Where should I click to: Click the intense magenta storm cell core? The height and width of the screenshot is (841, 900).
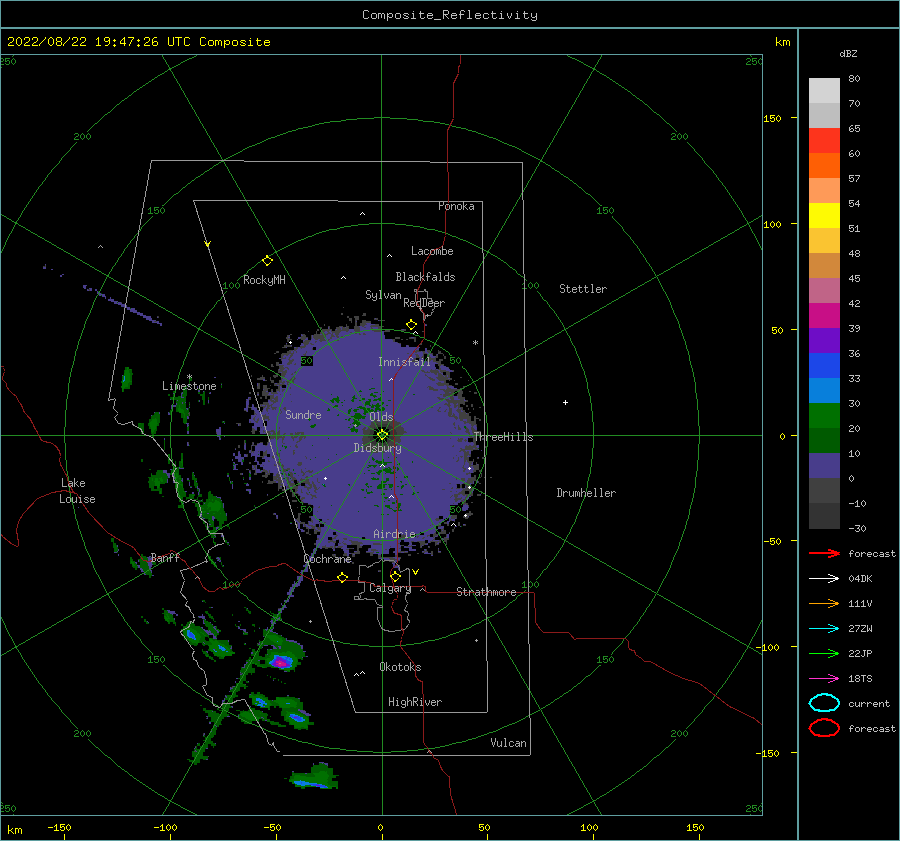(x=281, y=662)
